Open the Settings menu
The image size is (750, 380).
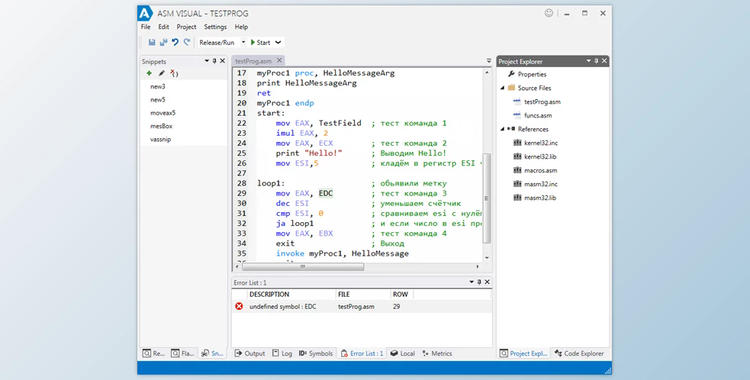pos(215,27)
